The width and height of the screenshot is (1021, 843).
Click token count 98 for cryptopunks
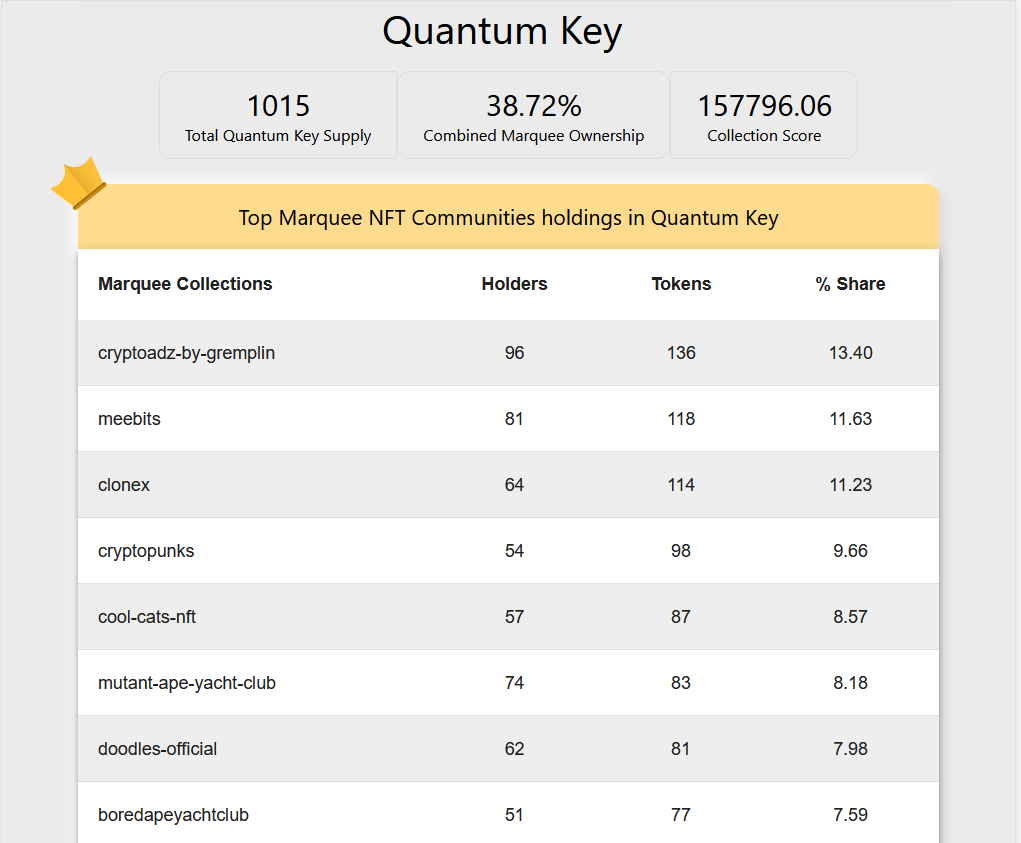point(681,551)
